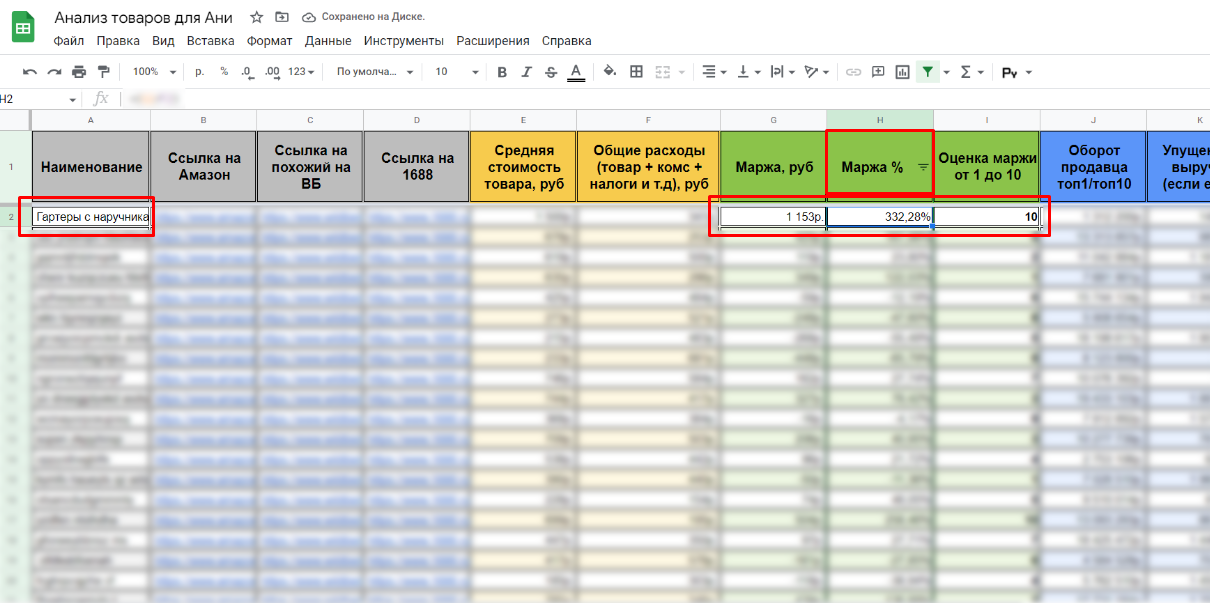This screenshot has width=1210, height=603.
Task: Click the 'Оборот продавца топ1/топ10' header
Action: (x=1094, y=167)
